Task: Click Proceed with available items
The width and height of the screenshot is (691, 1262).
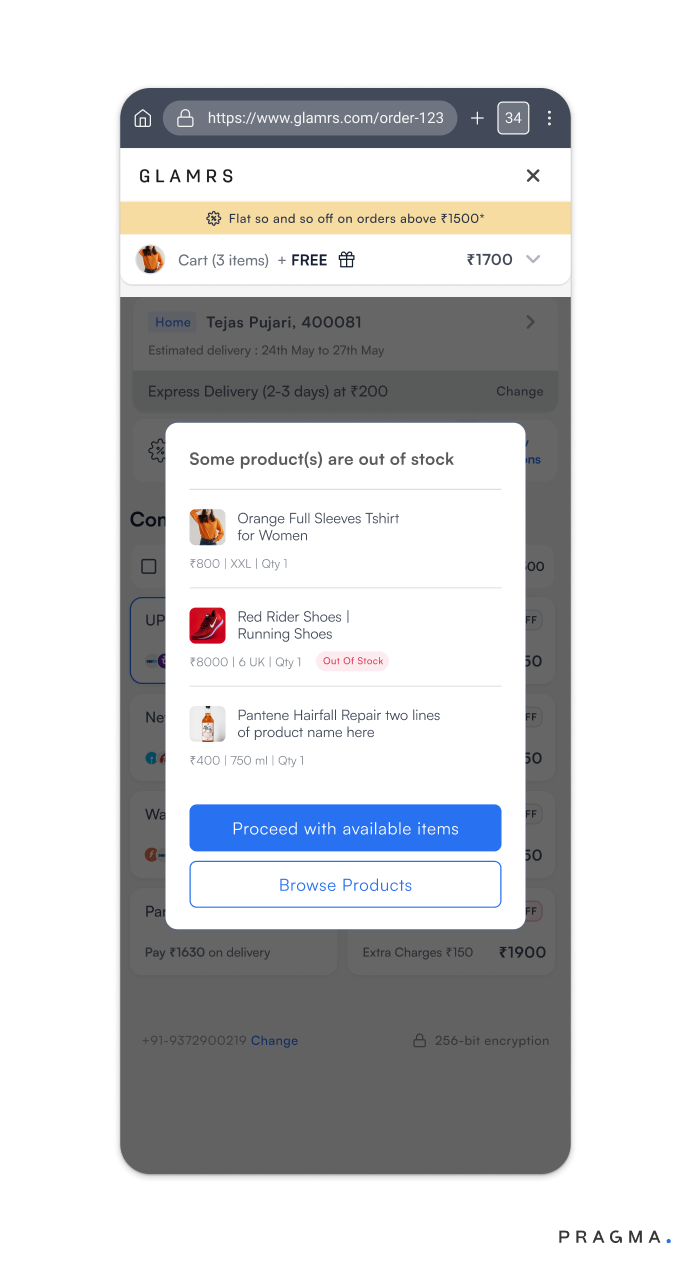Action: coord(345,828)
